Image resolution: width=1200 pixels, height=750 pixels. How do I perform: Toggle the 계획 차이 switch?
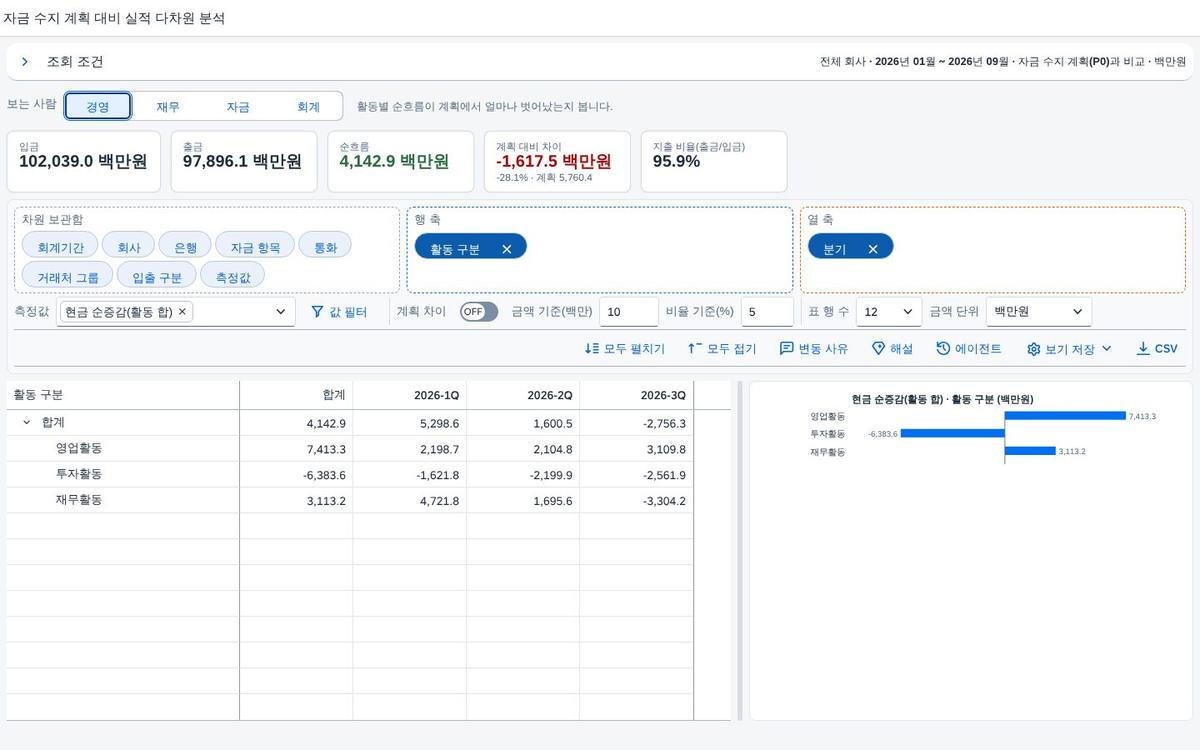pos(479,312)
